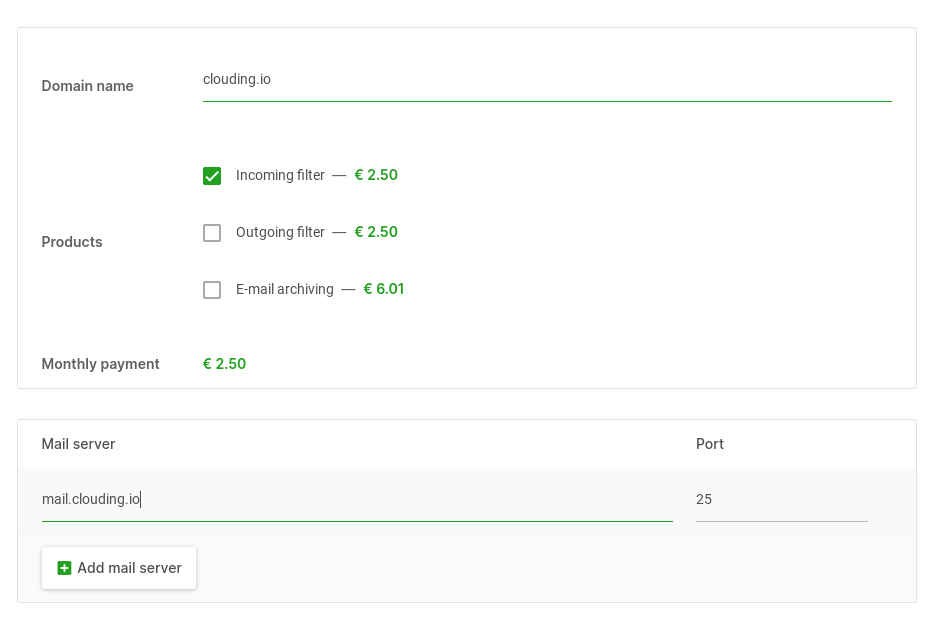
Task: Click the Incoming filter label text
Action: pyautogui.click(x=280, y=176)
